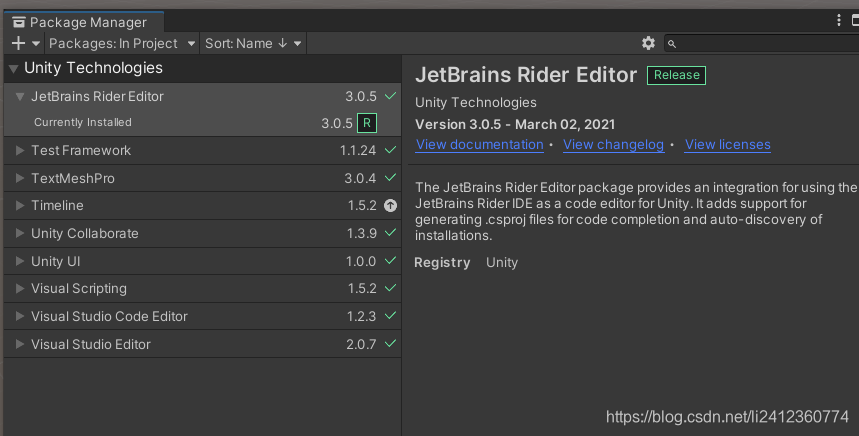The image size is (859, 436).
Task: Expand the TextMeshPro package row
Action: click(20, 178)
